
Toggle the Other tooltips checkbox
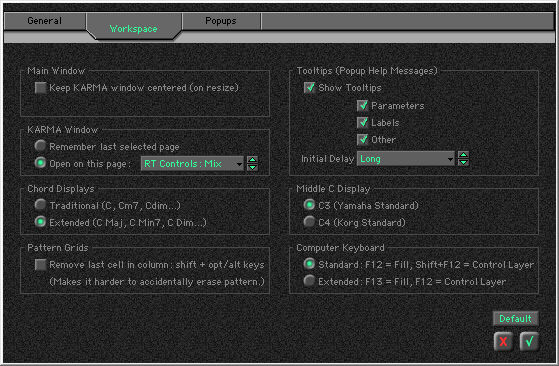pos(363,140)
